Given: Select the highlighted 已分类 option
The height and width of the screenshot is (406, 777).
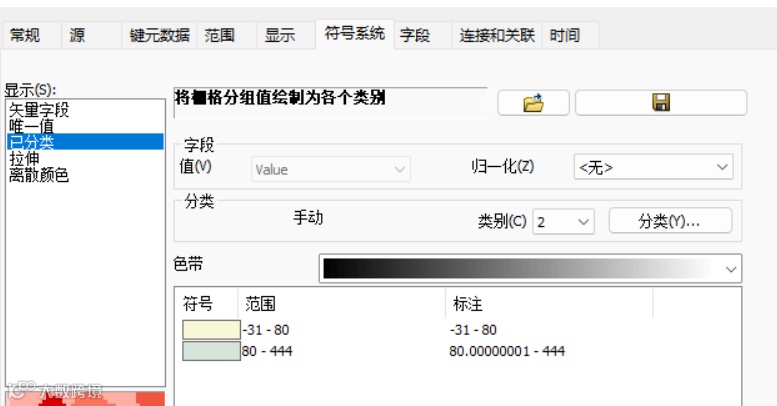Looking at the screenshot, I should click(x=85, y=142).
